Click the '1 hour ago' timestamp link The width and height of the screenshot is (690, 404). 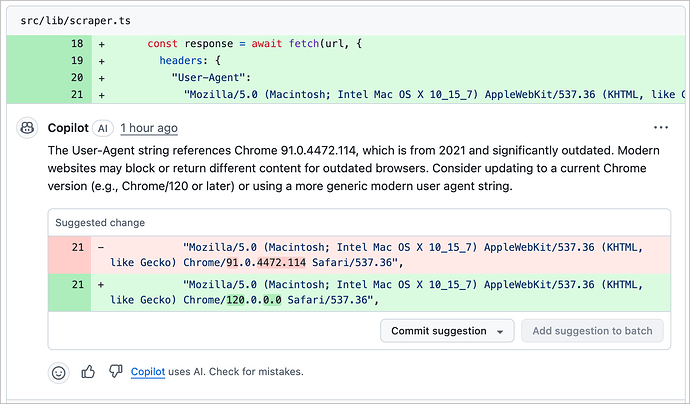tap(149, 128)
